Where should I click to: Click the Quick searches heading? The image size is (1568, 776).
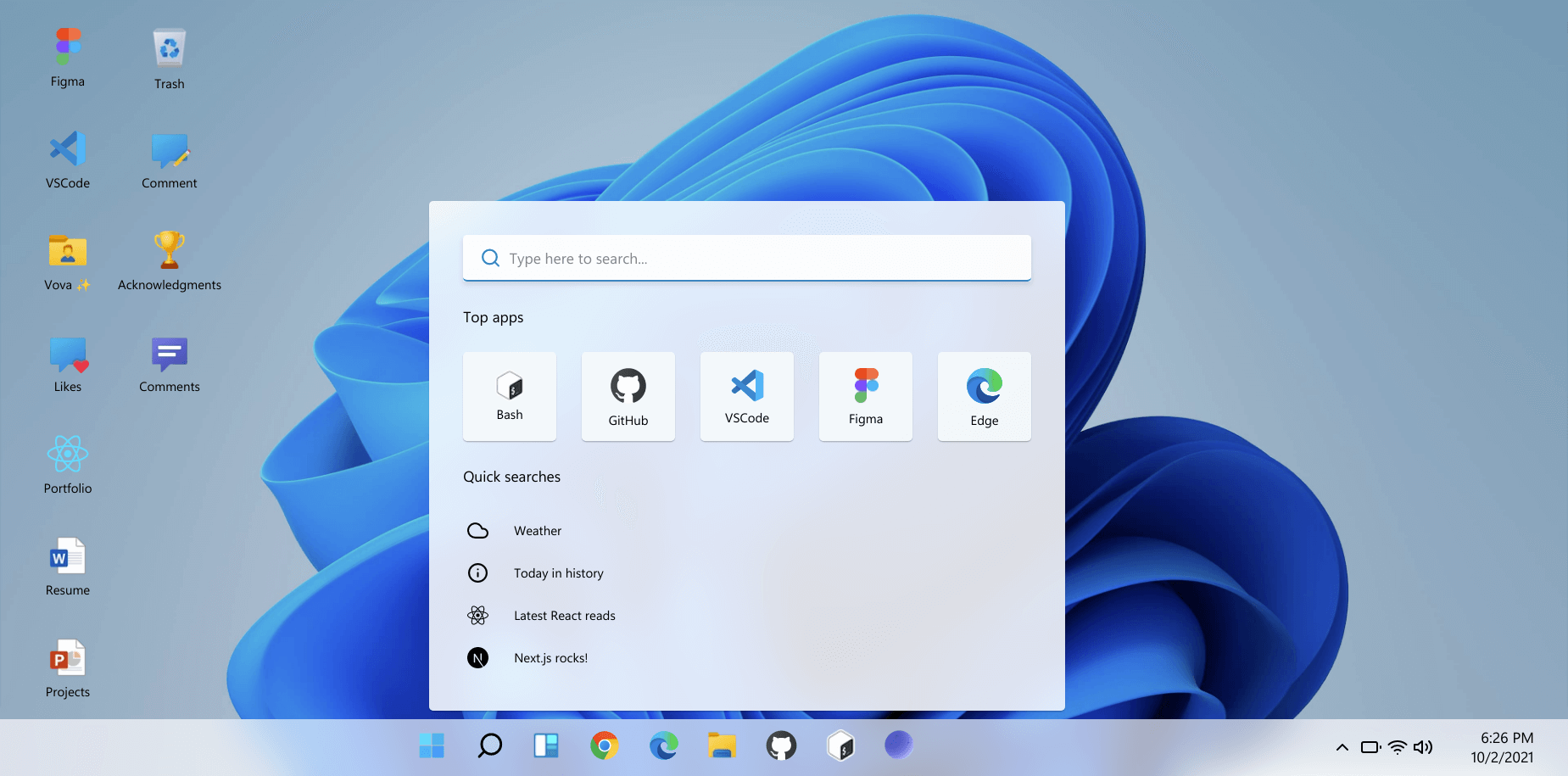511,477
